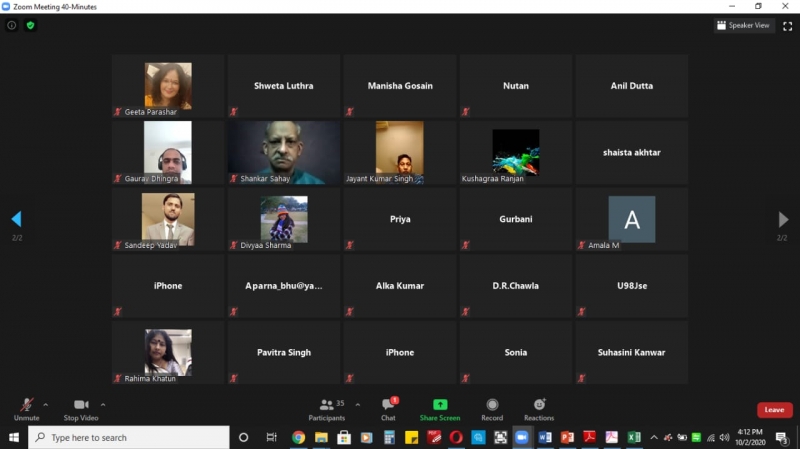Screen dimensions: 800x449
Task: Open the Reactions menu
Action: [539, 406]
